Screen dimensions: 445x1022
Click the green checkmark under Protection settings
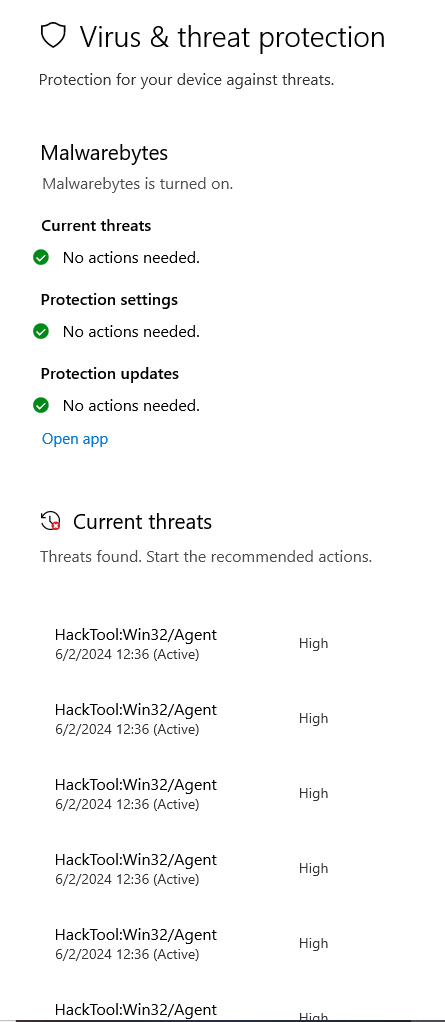[x=41, y=332]
